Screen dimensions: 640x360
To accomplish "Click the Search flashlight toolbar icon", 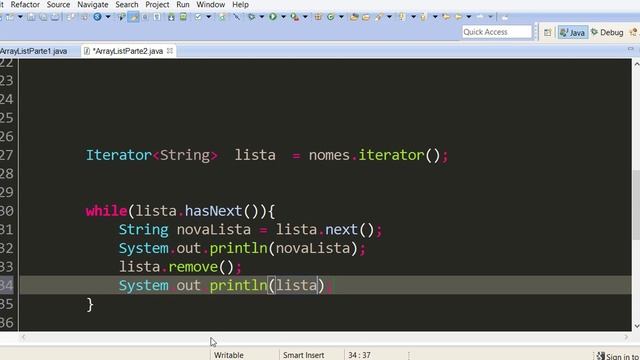I will [379, 17].
